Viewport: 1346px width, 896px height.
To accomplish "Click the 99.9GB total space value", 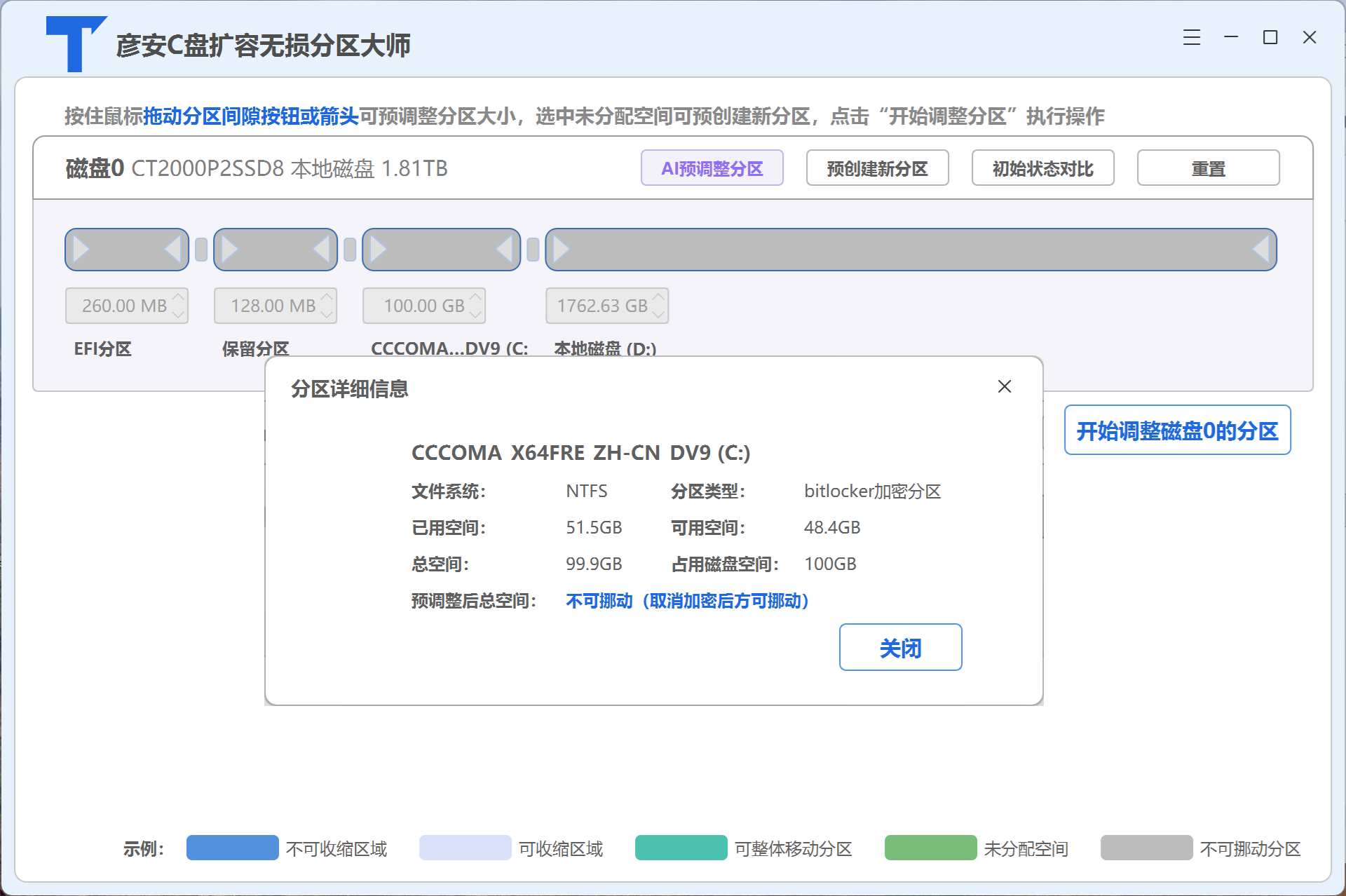I will point(594,564).
